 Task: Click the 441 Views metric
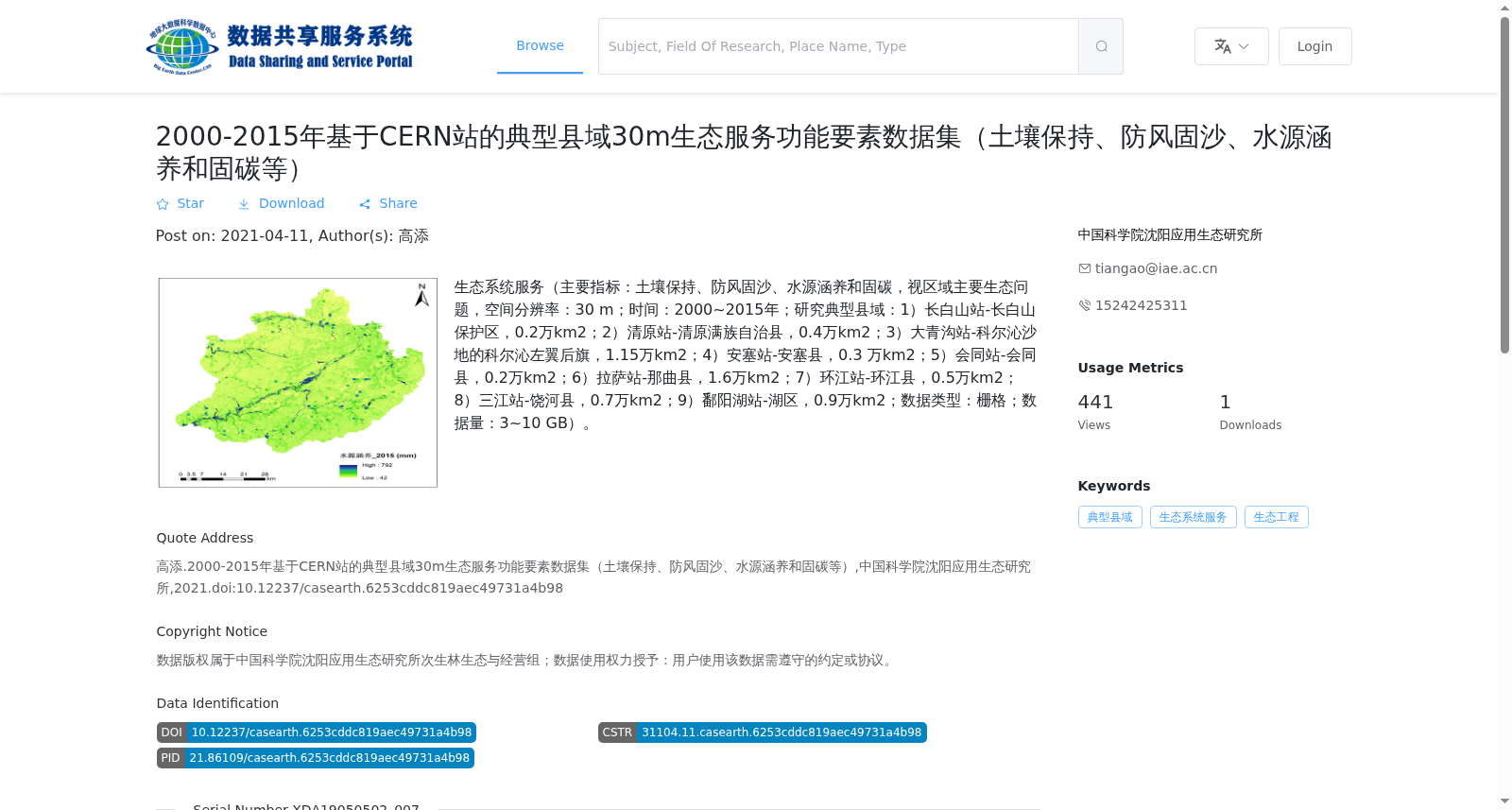(x=1096, y=412)
